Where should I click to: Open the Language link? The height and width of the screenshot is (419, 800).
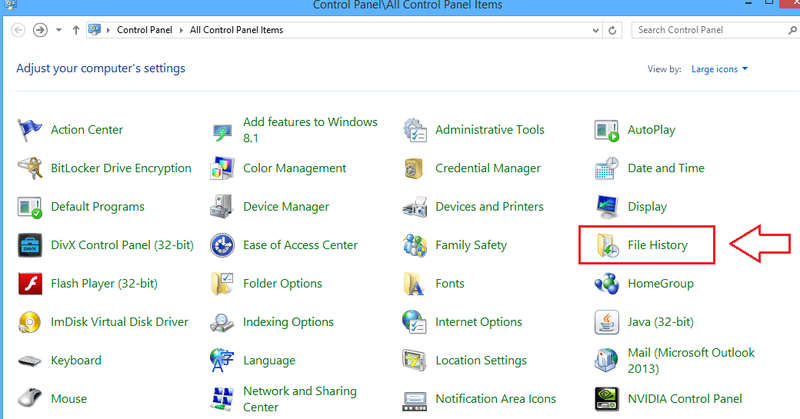269,360
